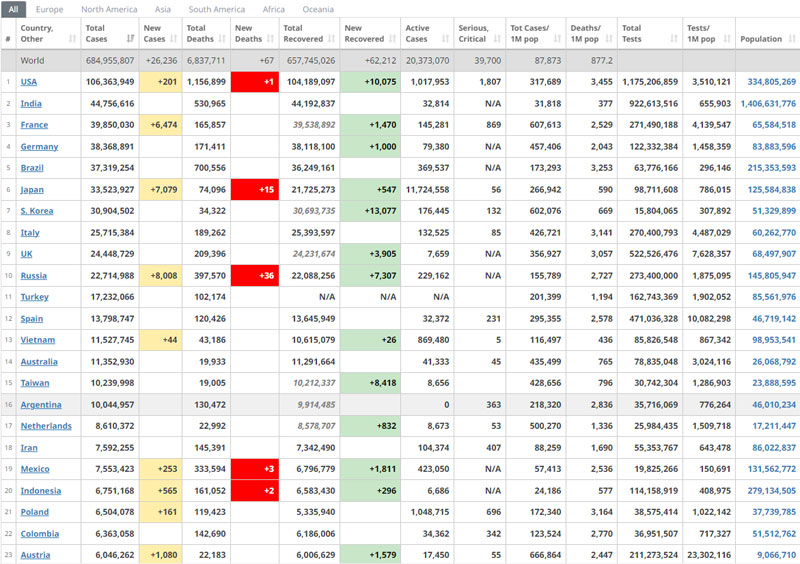Click the Brazil link

[x=32, y=168]
